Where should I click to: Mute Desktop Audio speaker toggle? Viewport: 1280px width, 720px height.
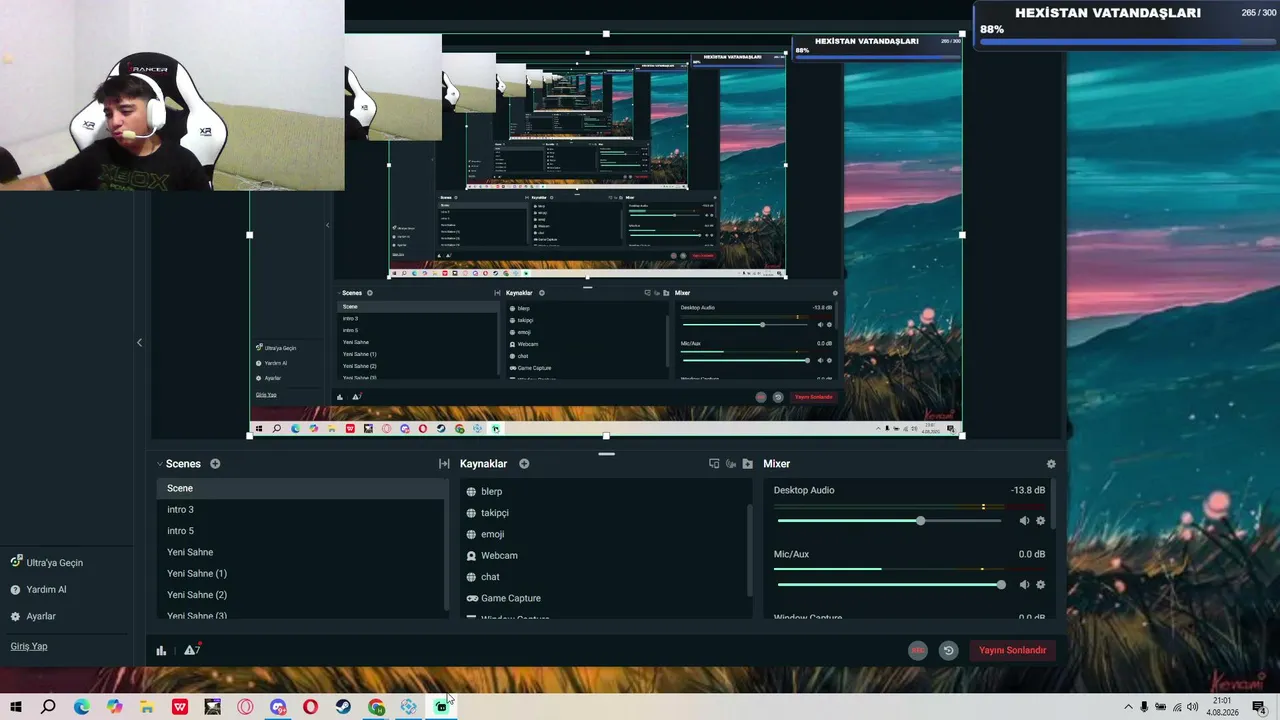(1024, 521)
